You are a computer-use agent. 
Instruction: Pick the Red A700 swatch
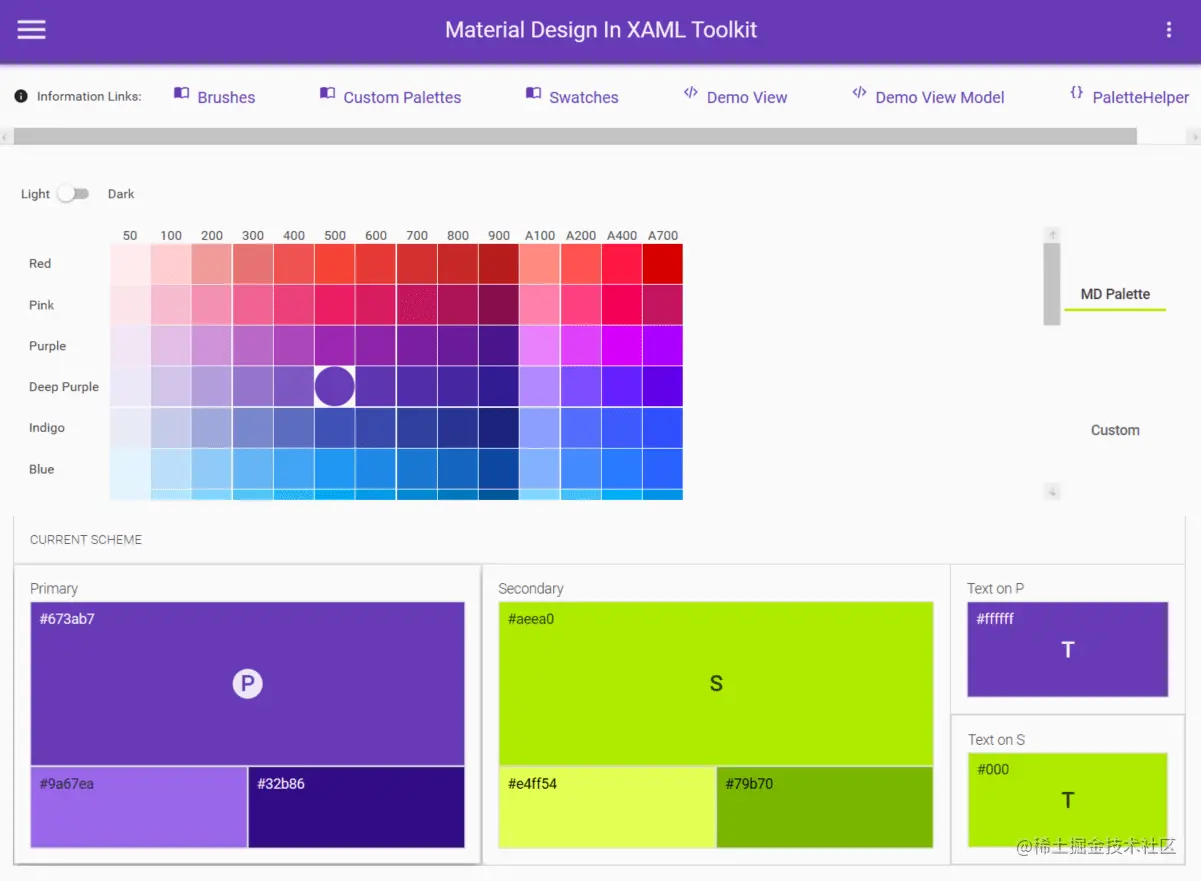click(x=663, y=264)
